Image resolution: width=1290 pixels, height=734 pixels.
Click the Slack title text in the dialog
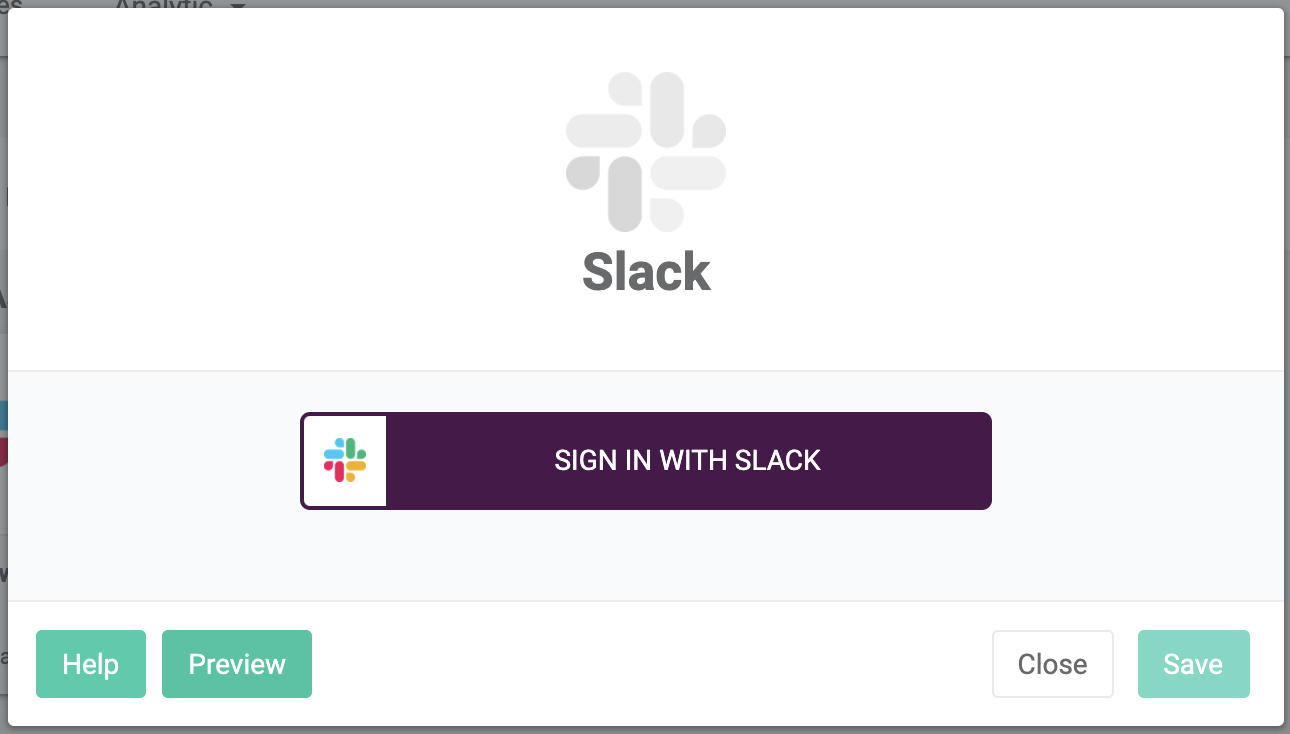pyautogui.click(x=646, y=271)
